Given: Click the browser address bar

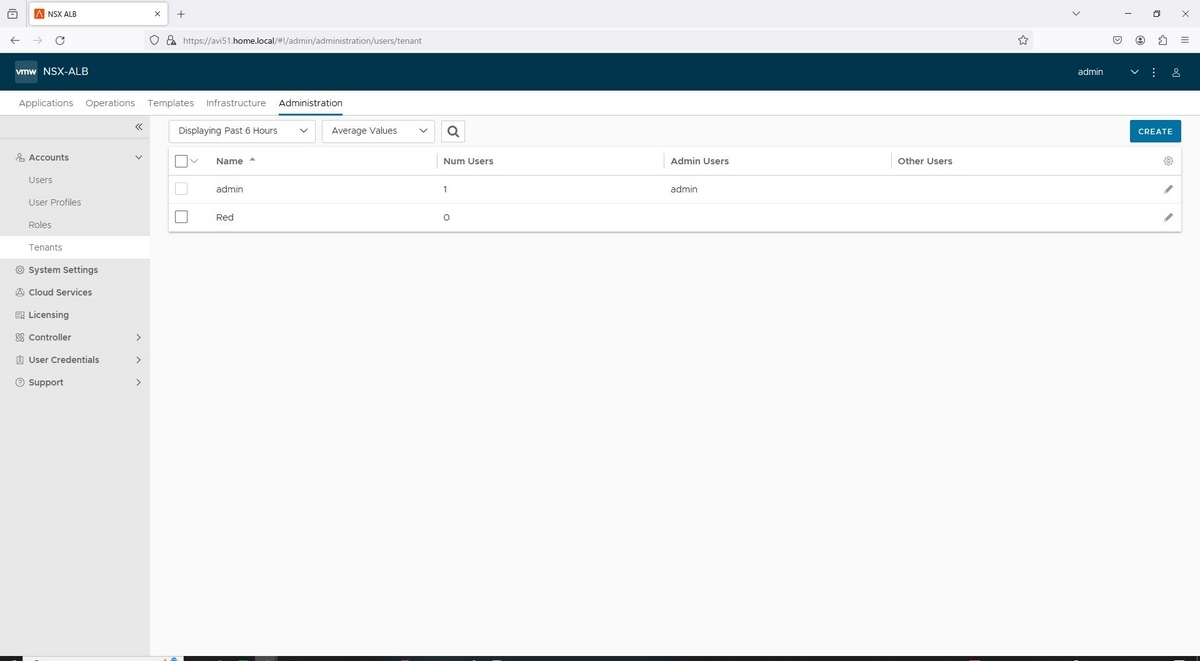Looking at the screenshot, I should click(x=590, y=40).
